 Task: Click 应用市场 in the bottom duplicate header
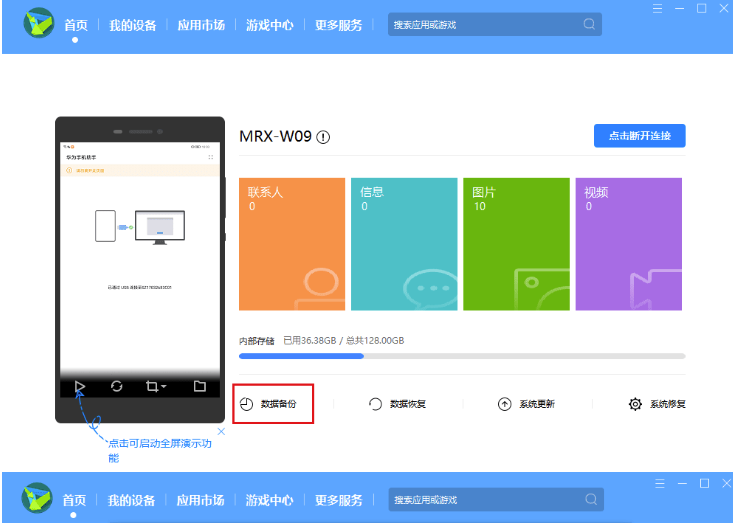click(x=201, y=500)
